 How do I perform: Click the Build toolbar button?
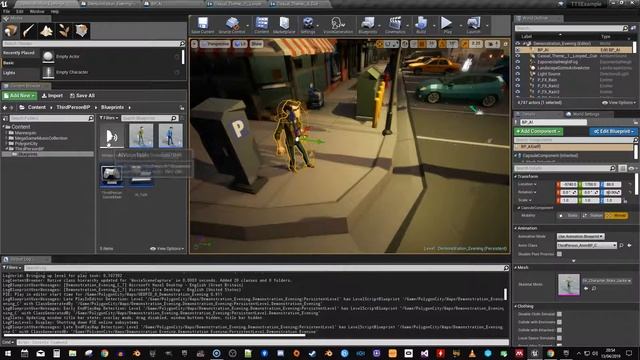pos(421,25)
